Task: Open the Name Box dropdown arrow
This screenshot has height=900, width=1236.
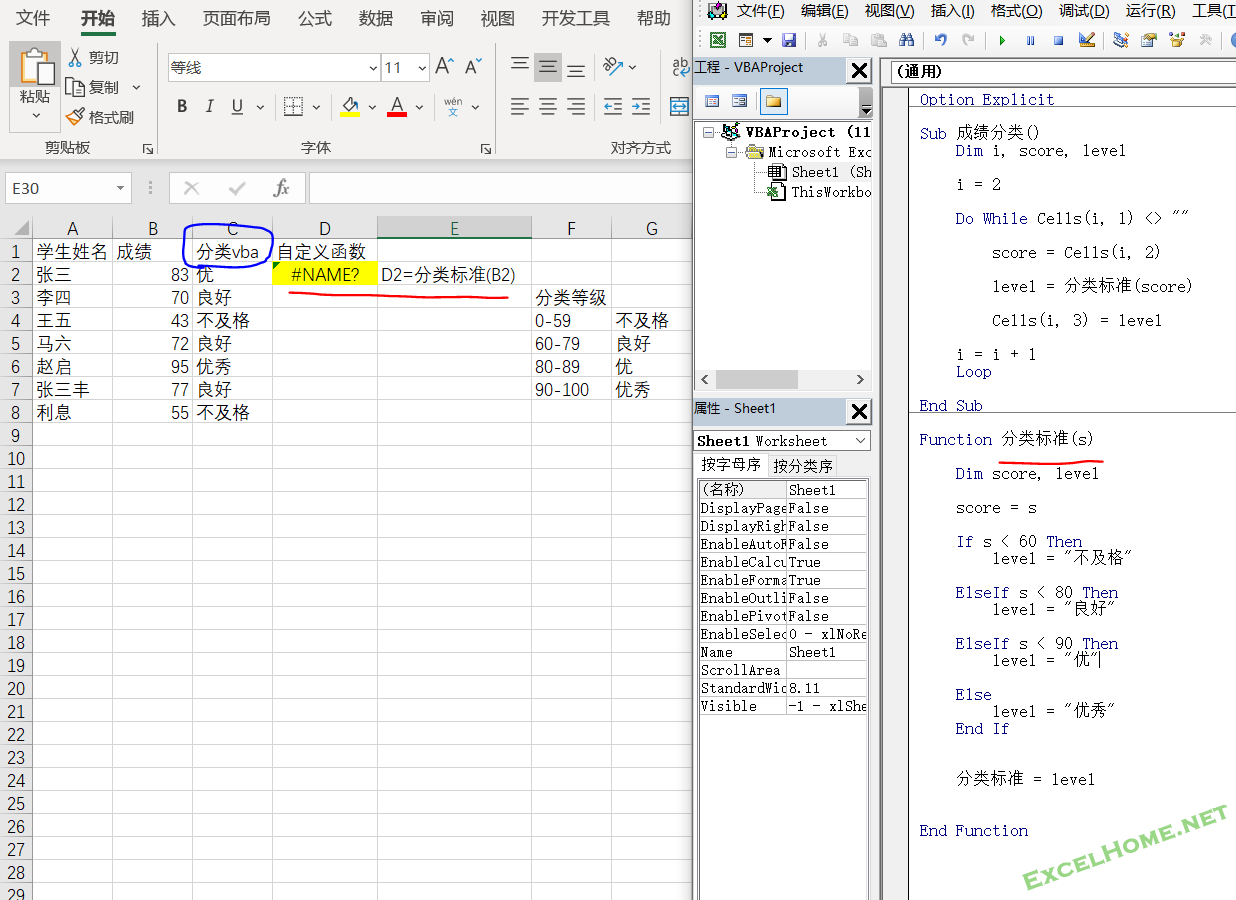Action: coord(121,188)
